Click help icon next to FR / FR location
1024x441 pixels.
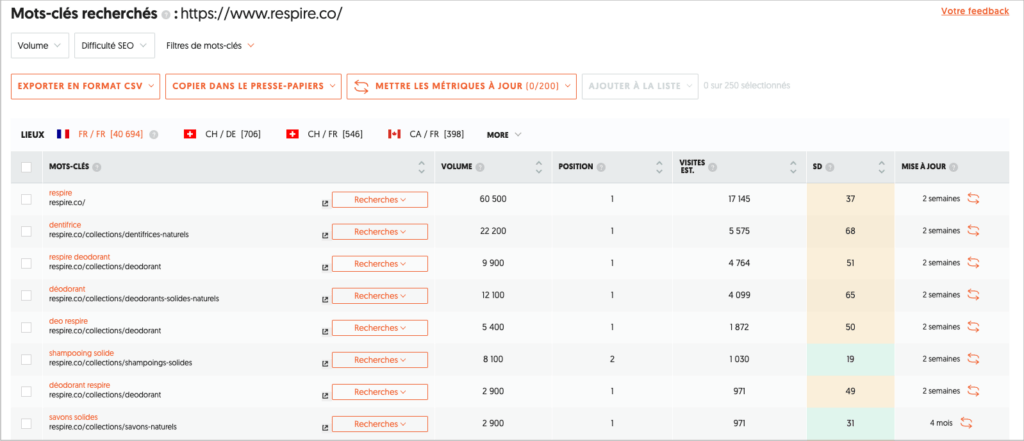[x=153, y=135]
